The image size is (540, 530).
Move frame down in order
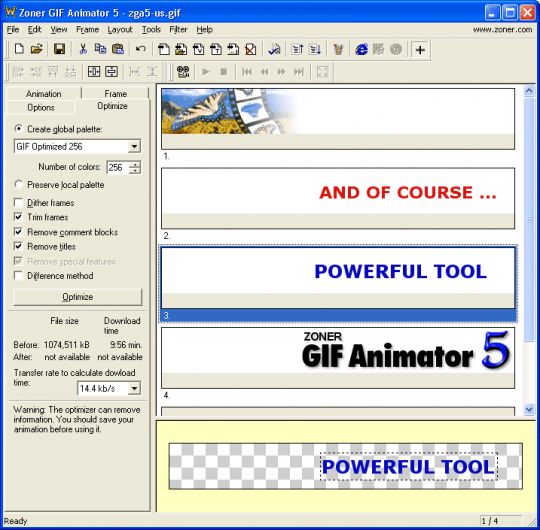pos(315,49)
